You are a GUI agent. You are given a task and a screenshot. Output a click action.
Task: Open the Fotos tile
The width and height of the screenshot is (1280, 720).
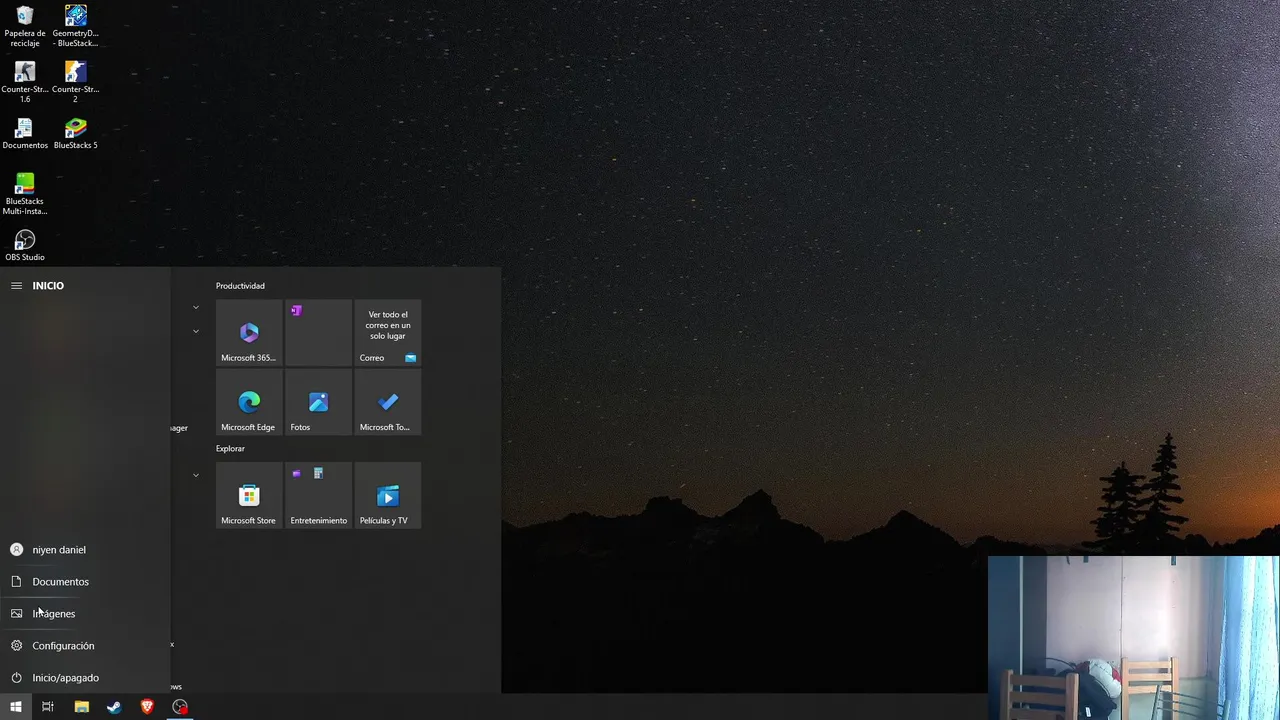318,402
